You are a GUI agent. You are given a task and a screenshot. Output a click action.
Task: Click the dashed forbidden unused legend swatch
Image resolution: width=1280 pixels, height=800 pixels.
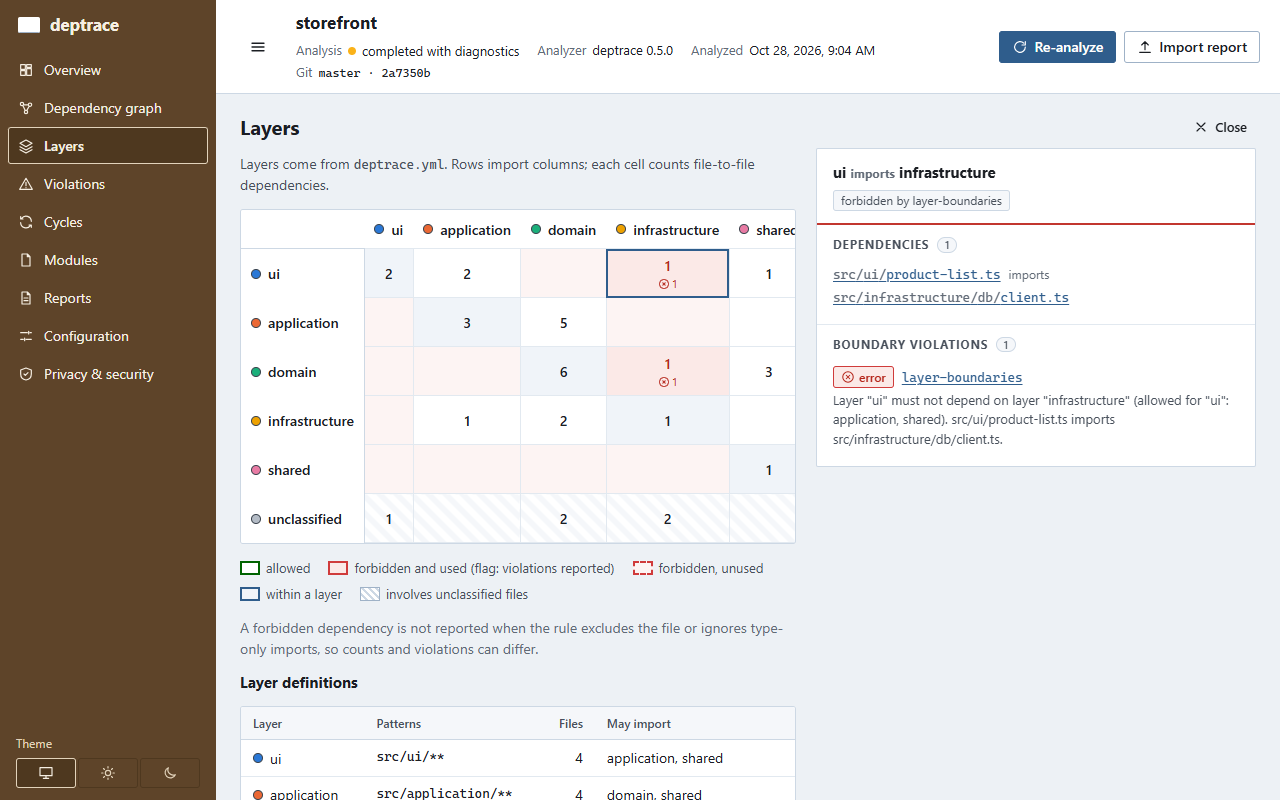coord(643,568)
